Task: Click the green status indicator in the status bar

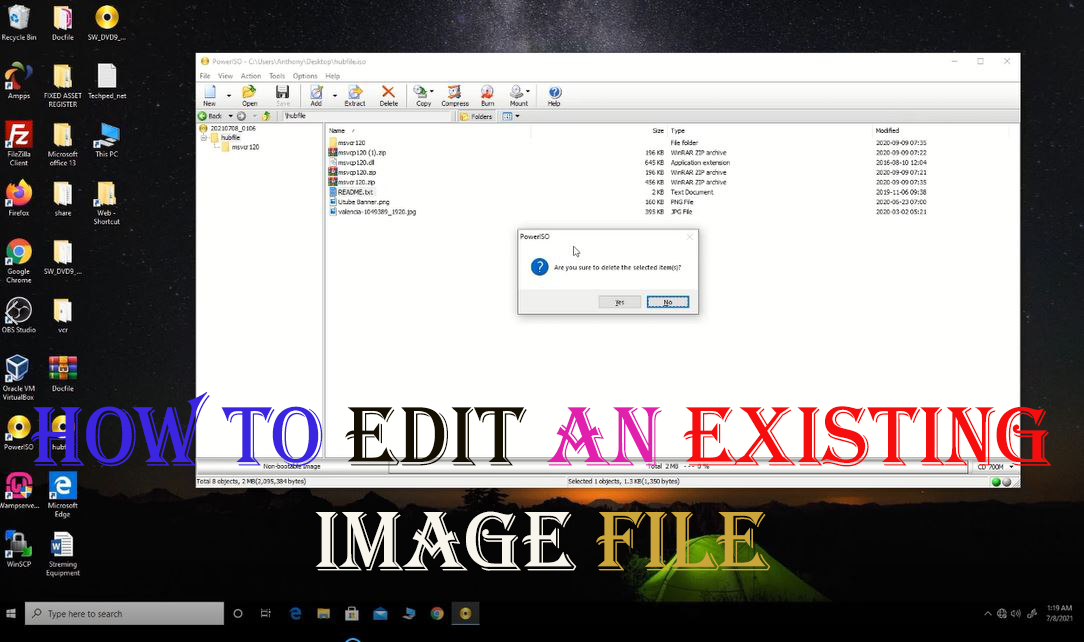Action: click(x=995, y=481)
